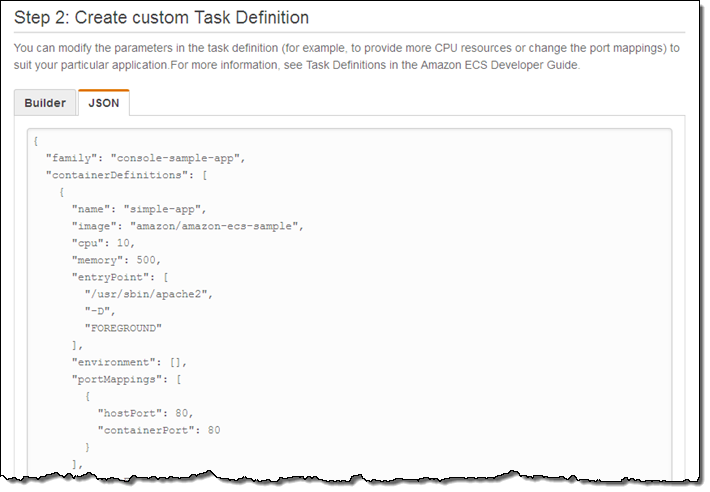Click the "FOREGROUND" argument line
The height and width of the screenshot is (492, 710).
pyautogui.click(x=124, y=328)
